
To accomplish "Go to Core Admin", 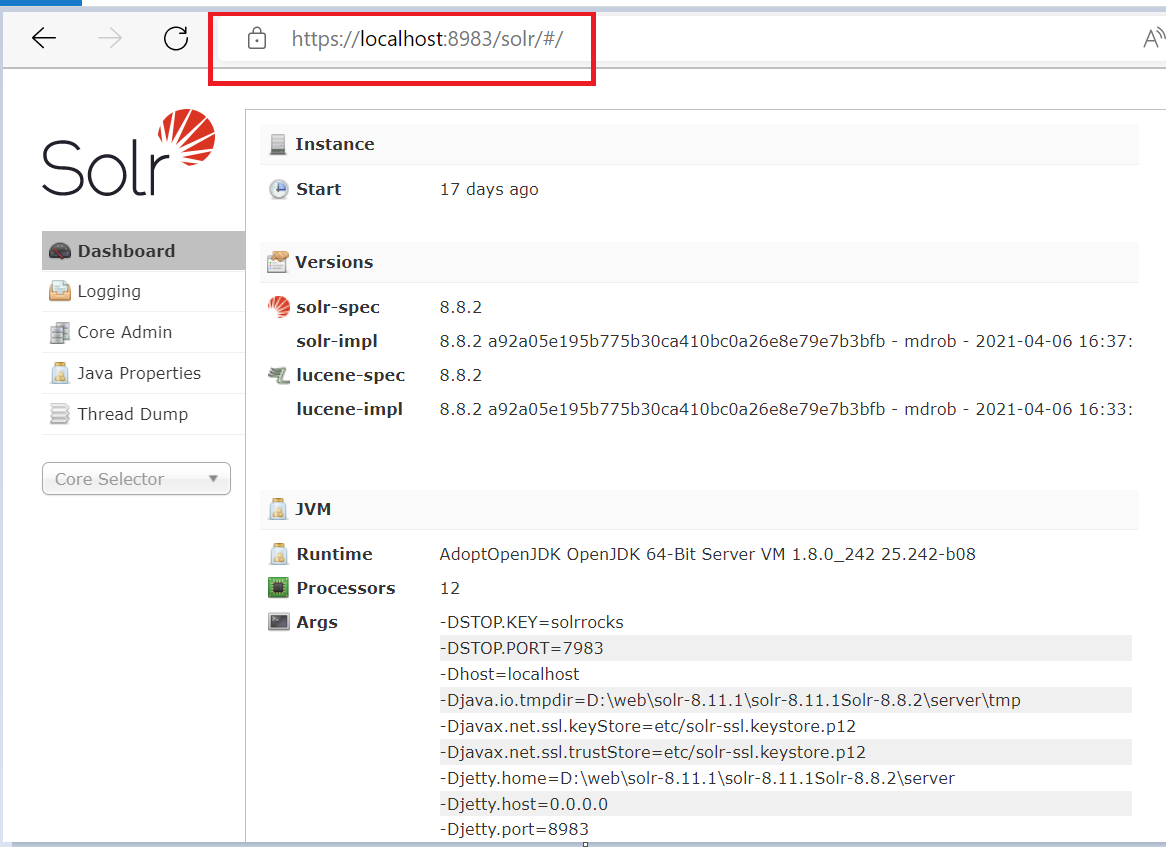I will point(144,332).
